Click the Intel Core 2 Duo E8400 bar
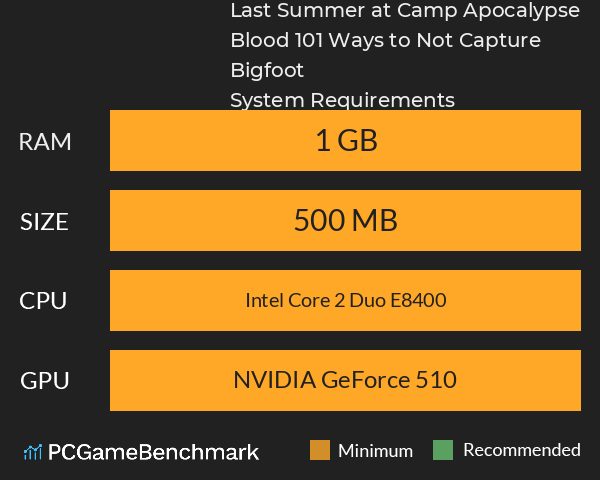The width and height of the screenshot is (600, 480). click(345, 300)
